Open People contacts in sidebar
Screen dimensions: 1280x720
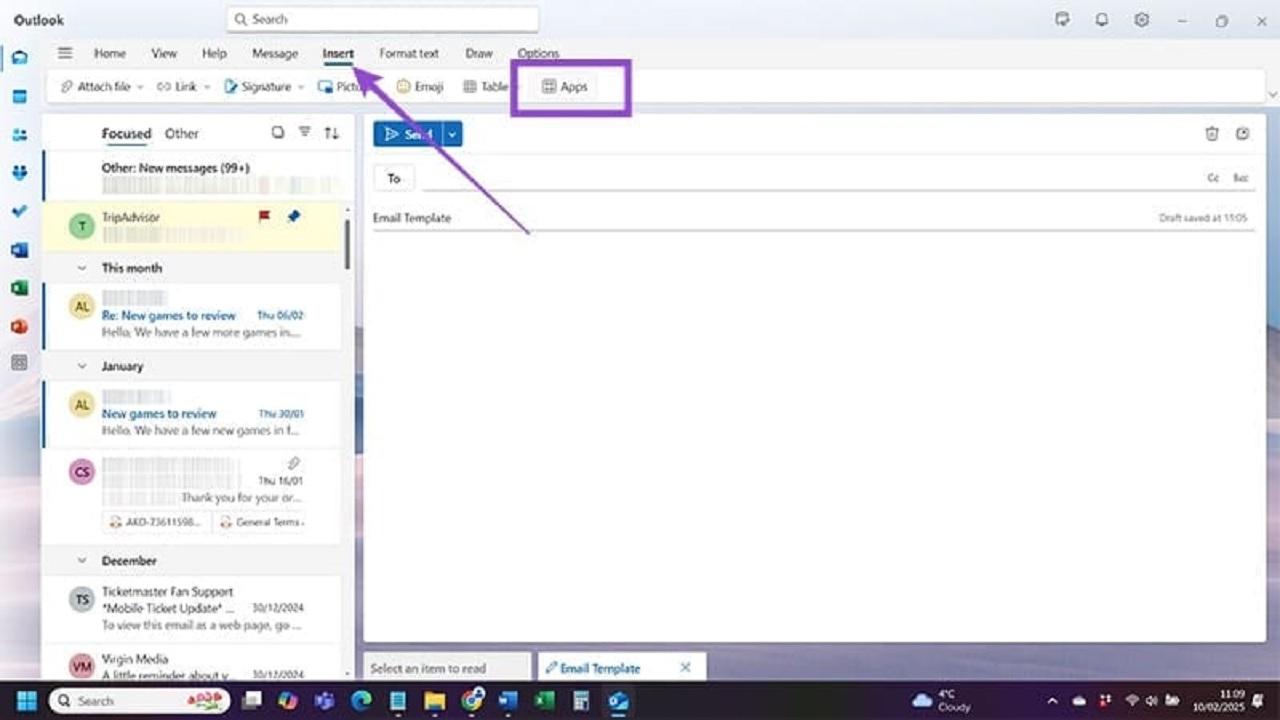pyautogui.click(x=19, y=135)
